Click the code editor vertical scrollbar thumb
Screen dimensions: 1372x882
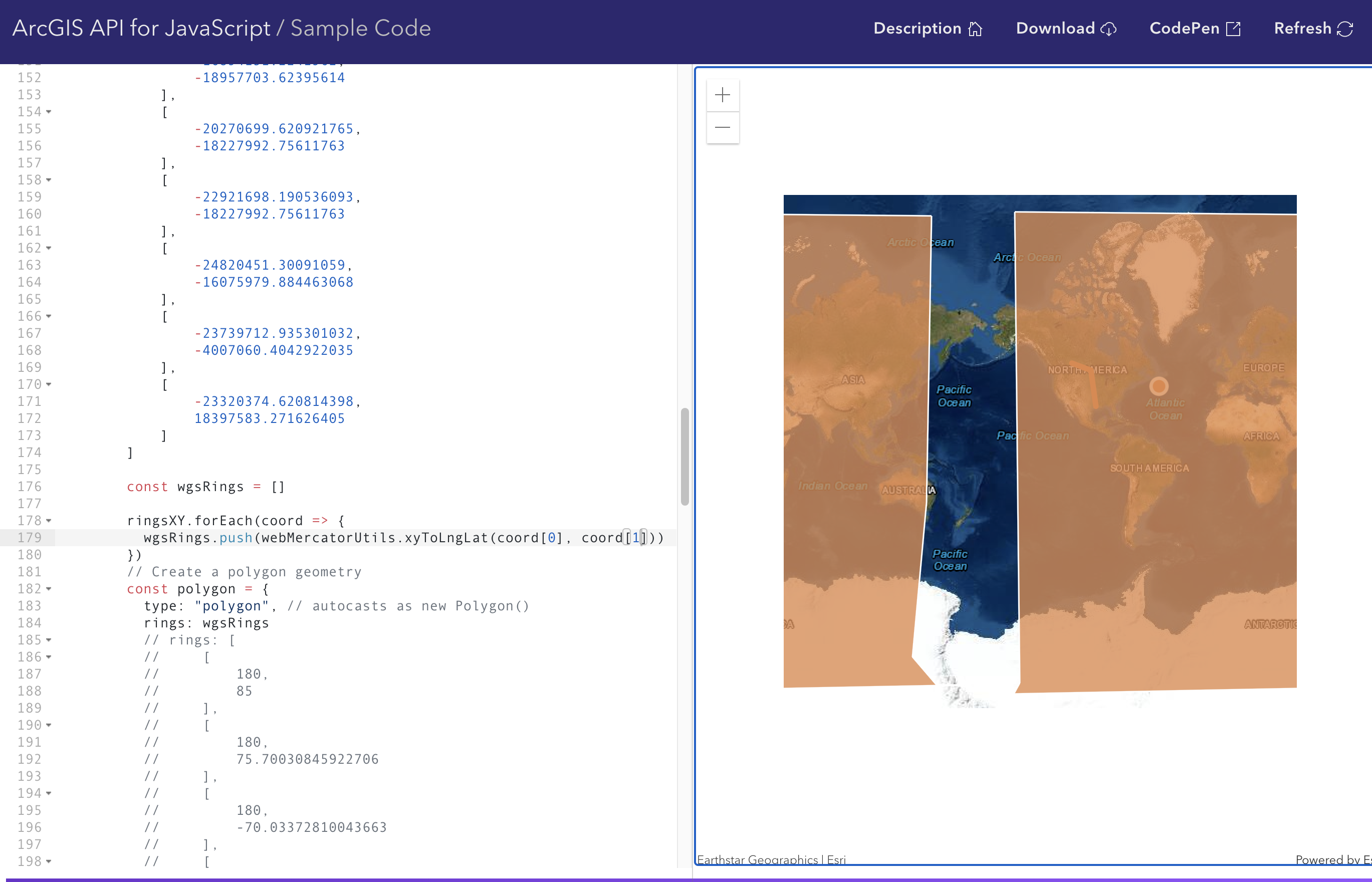684,457
